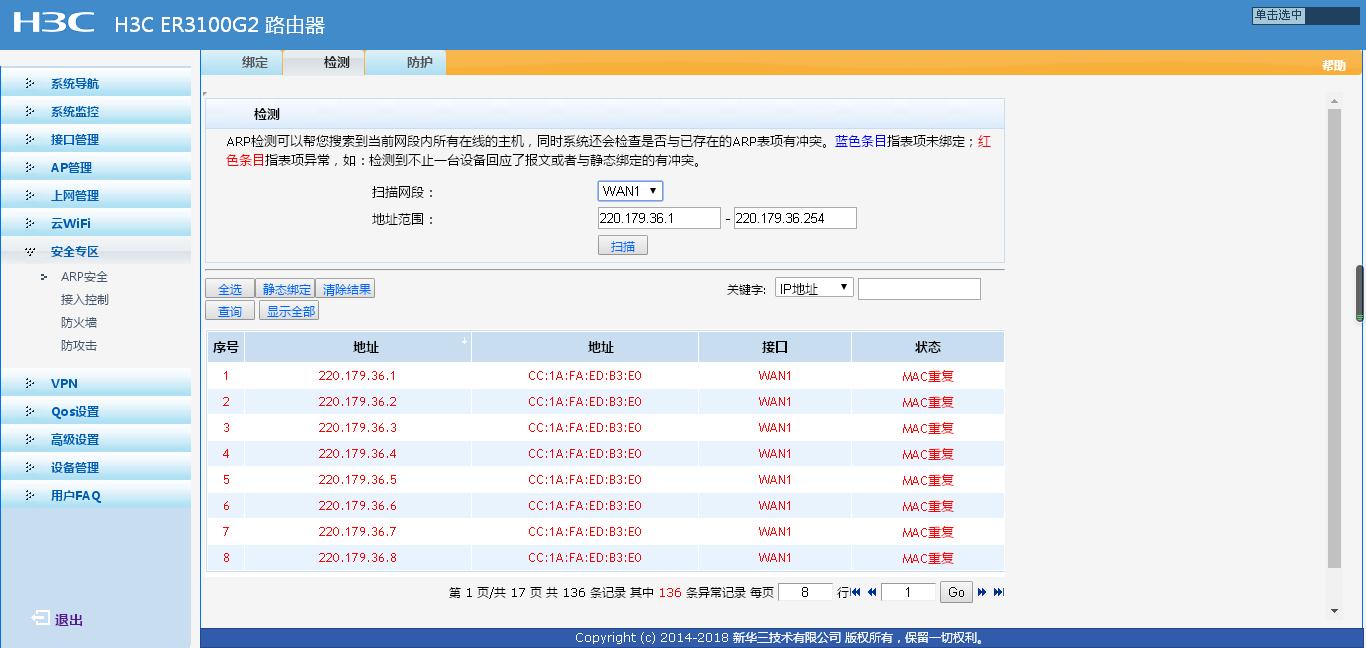The height and width of the screenshot is (648, 1366).
Task: Click the logout (退出) icon
Action: point(40,619)
